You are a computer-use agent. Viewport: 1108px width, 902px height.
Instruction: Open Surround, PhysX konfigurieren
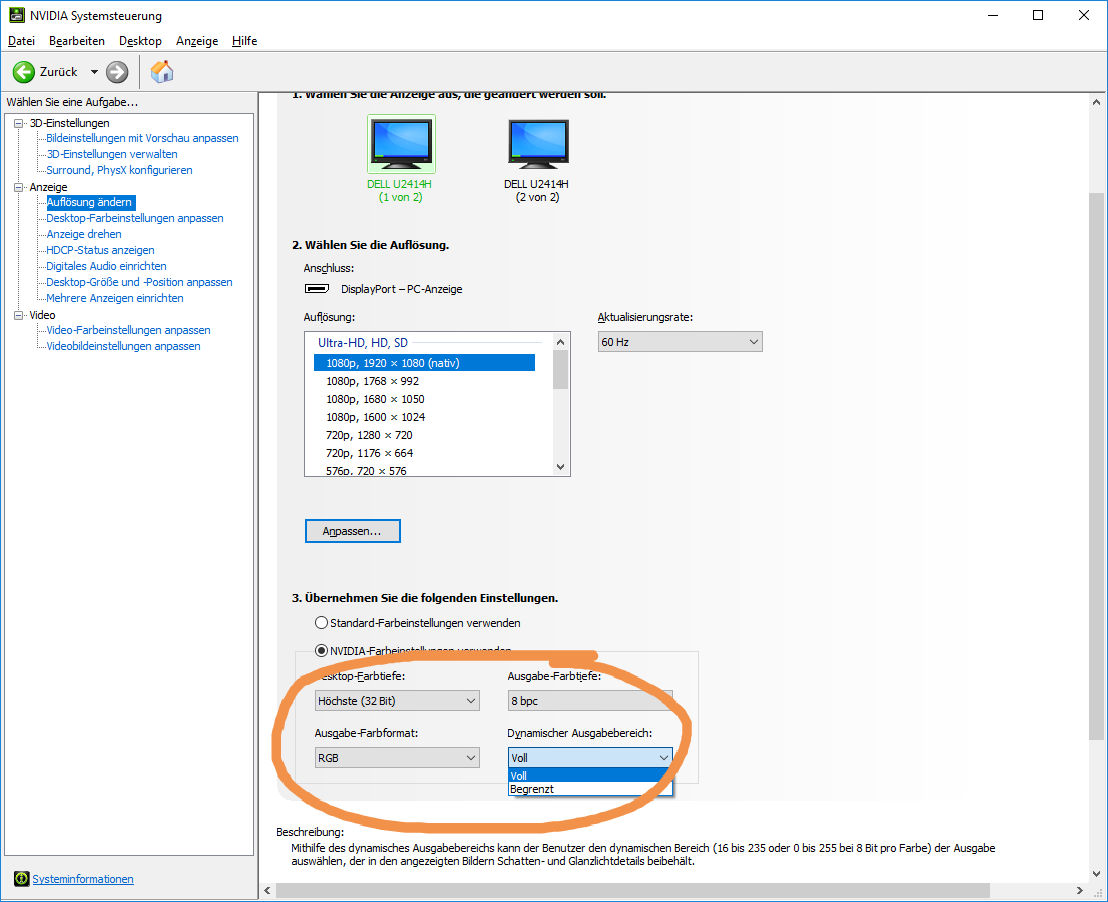(119, 170)
